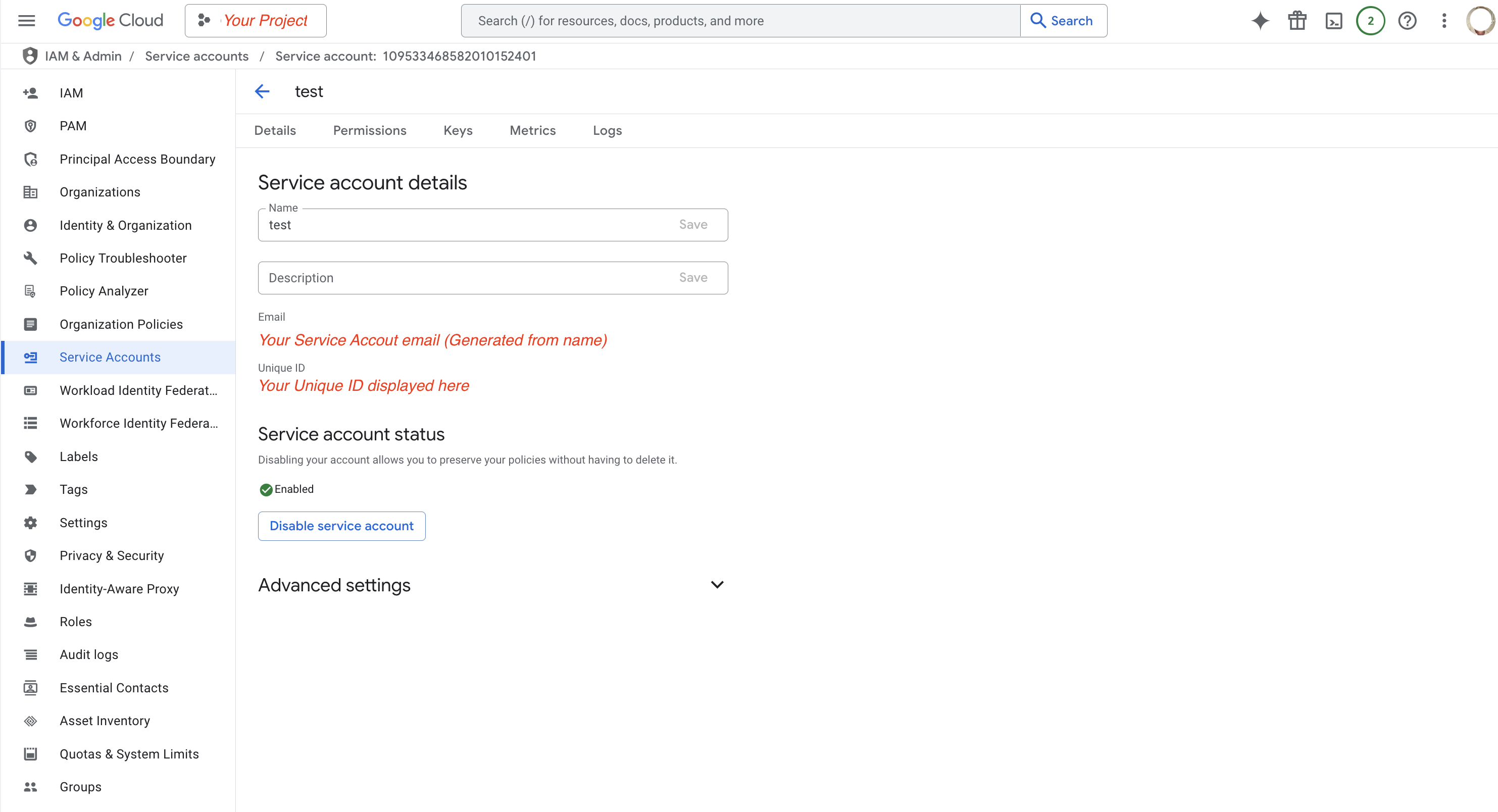Switch to the Logs tab
Image resolution: width=1498 pixels, height=812 pixels.
click(x=607, y=131)
